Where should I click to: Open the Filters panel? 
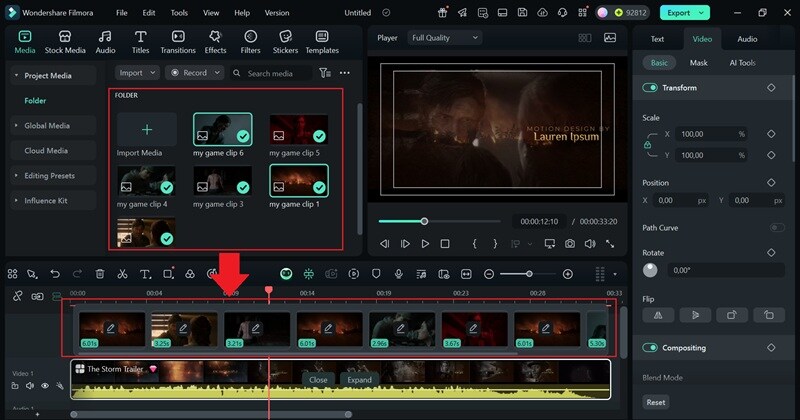click(x=250, y=42)
